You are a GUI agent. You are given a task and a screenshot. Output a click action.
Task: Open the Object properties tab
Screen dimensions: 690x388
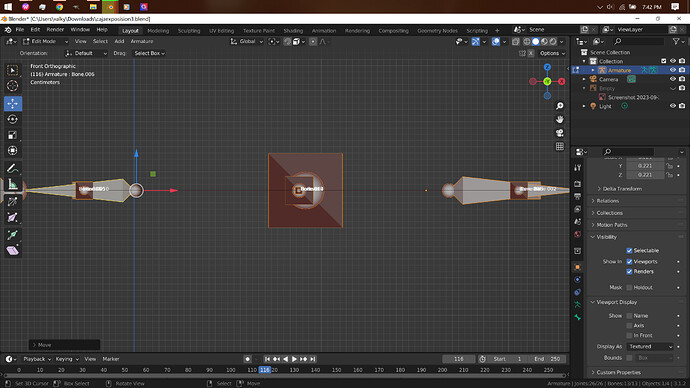click(x=578, y=267)
